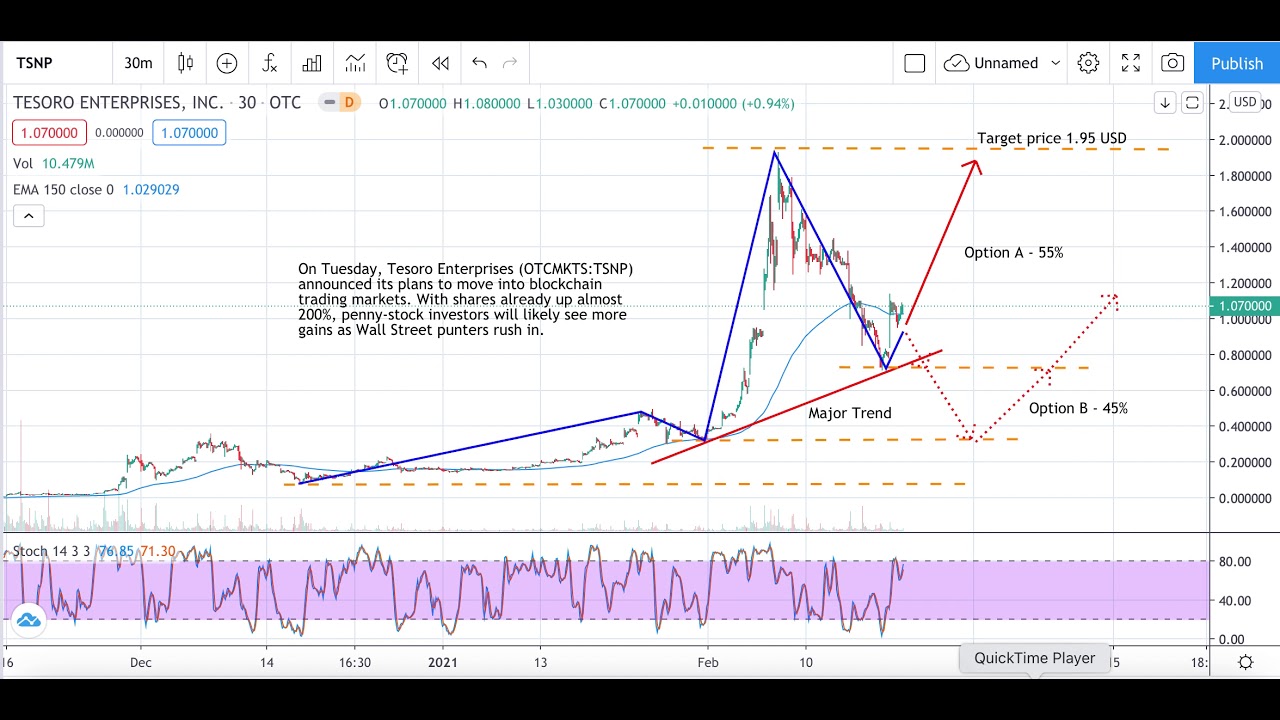1280x720 pixels.
Task: Create an alert with the alarm clock icon
Action: [397, 63]
